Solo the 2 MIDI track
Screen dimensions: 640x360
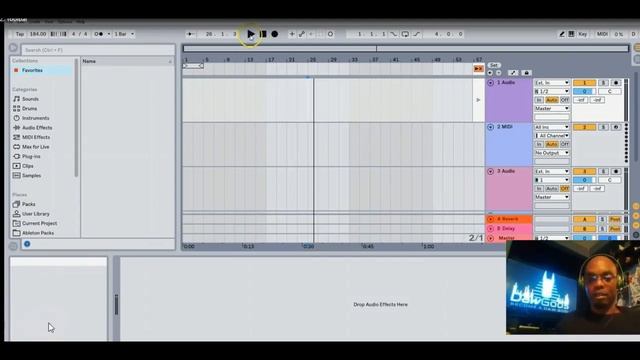603,127
